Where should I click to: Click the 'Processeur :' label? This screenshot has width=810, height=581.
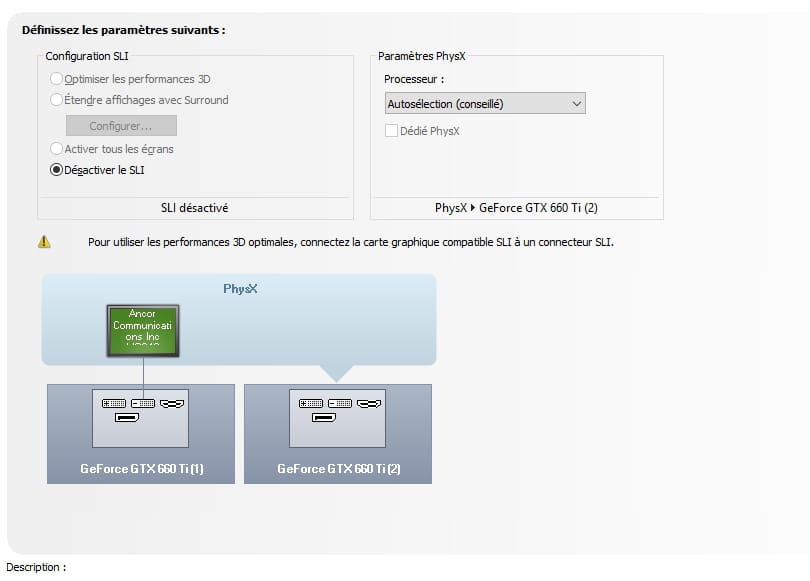pos(414,80)
